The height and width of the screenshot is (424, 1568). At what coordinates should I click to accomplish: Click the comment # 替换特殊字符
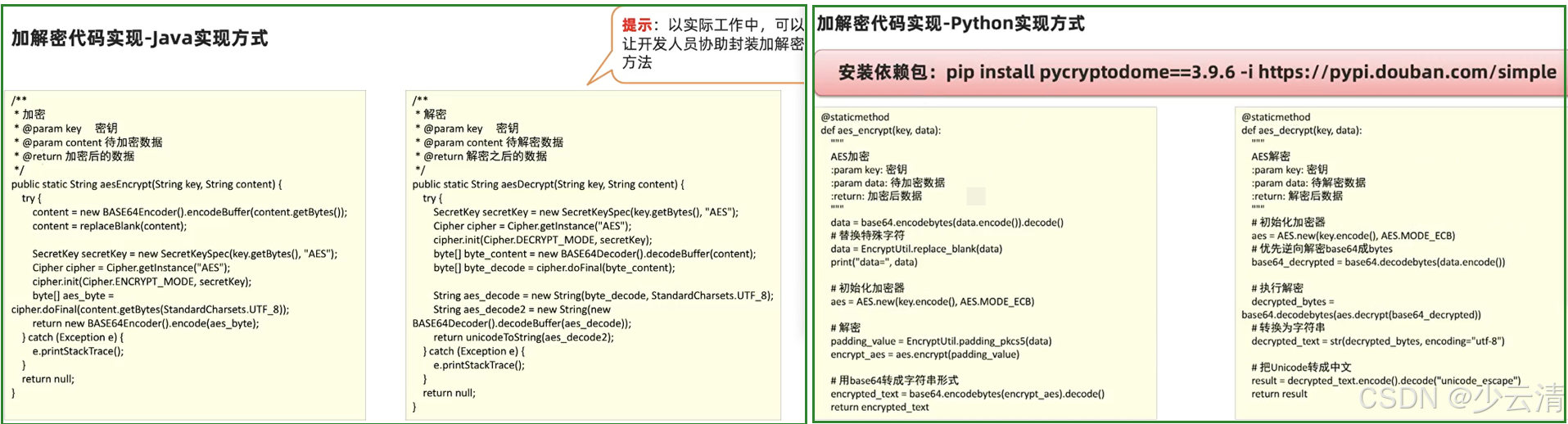(868, 236)
